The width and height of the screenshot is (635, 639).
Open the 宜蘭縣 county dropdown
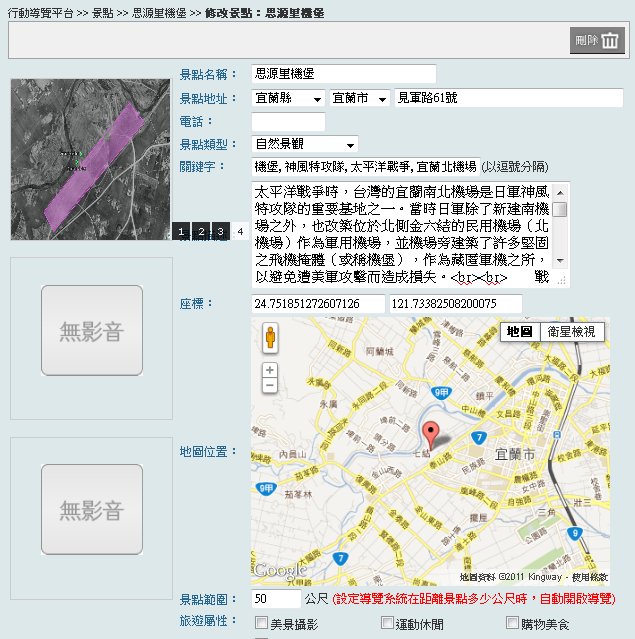[288, 98]
